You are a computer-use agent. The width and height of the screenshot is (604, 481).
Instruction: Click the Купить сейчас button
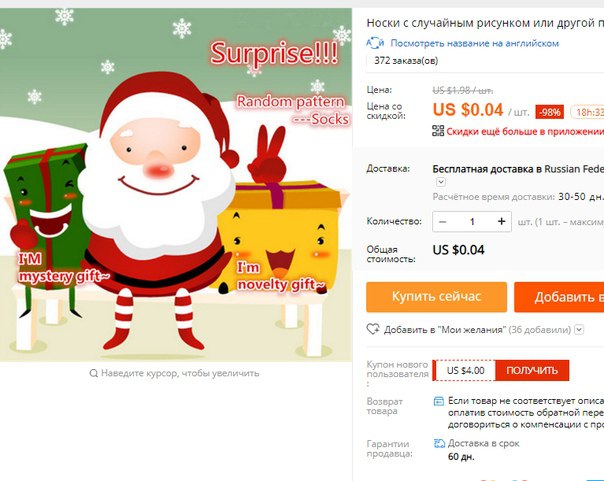pyautogui.click(x=436, y=297)
